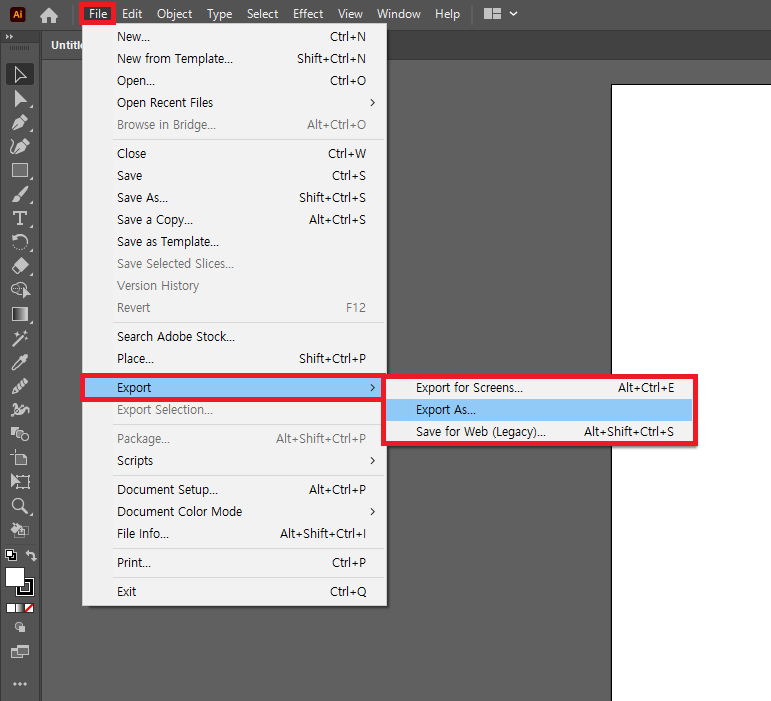Select the Rotate tool
This screenshot has width=771, height=701.
[20, 242]
